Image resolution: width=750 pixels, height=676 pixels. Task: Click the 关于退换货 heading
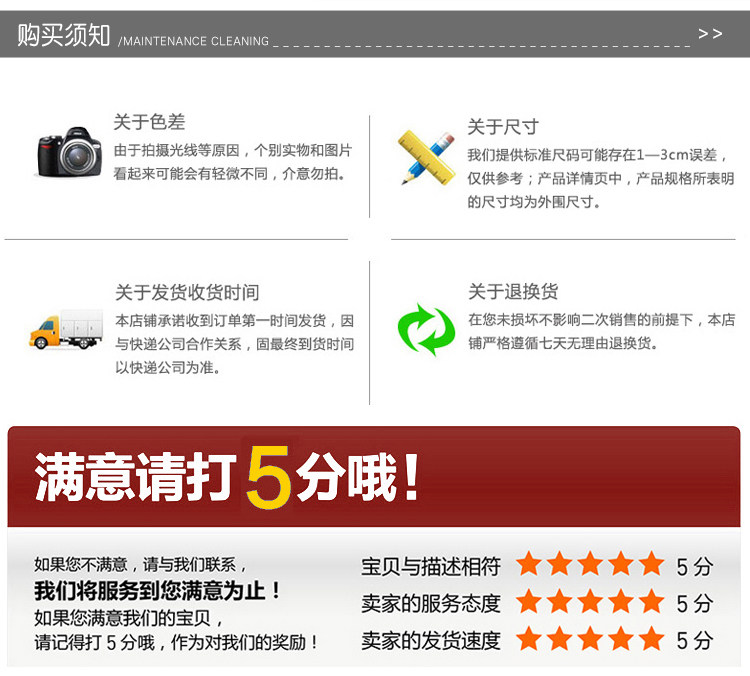[x=513, y=291]
